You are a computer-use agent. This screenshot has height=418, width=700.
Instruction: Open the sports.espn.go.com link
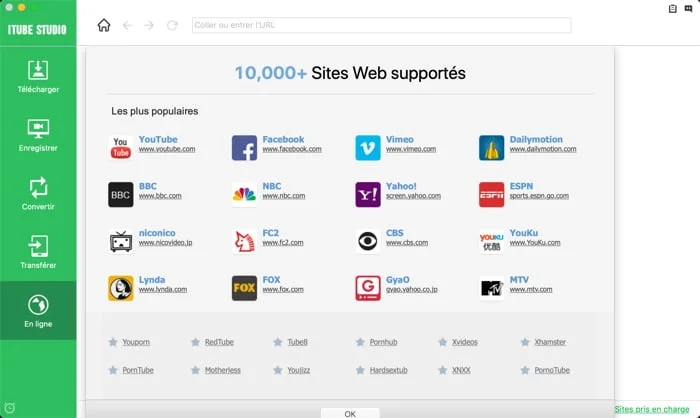point(539,196)
